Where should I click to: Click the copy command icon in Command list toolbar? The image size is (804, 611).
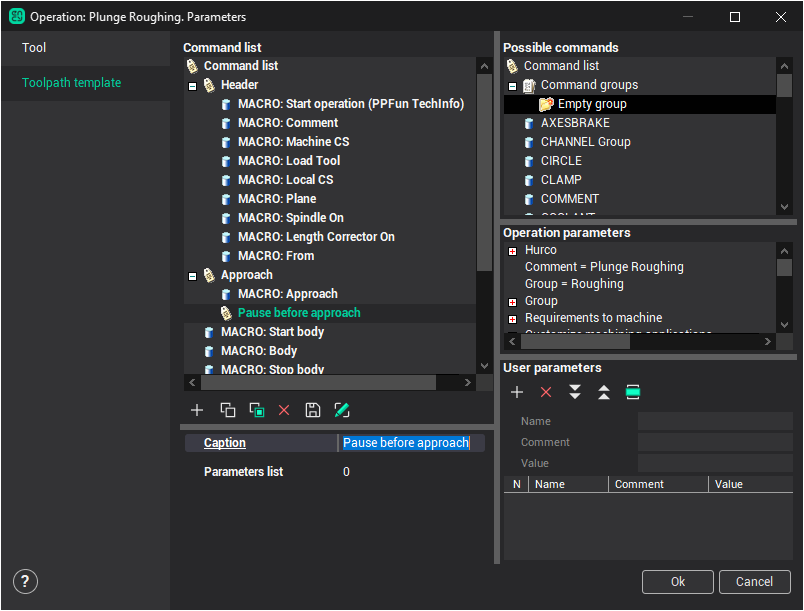point(227,410)
